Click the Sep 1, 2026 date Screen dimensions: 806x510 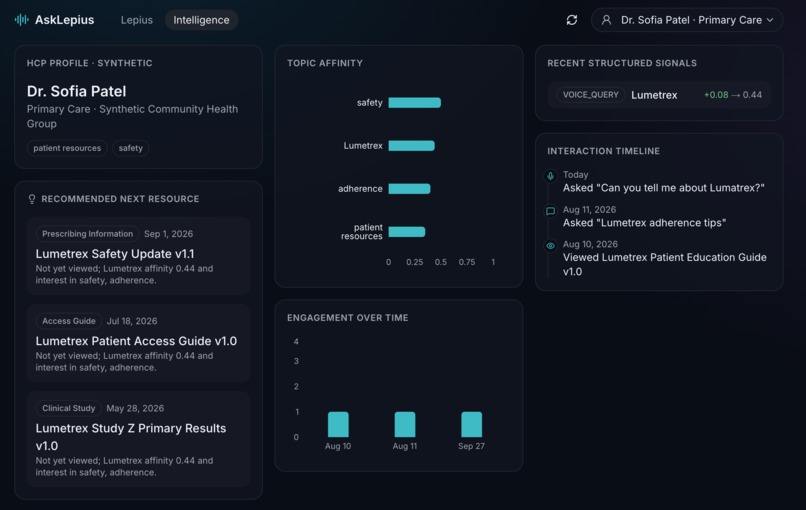169,234
